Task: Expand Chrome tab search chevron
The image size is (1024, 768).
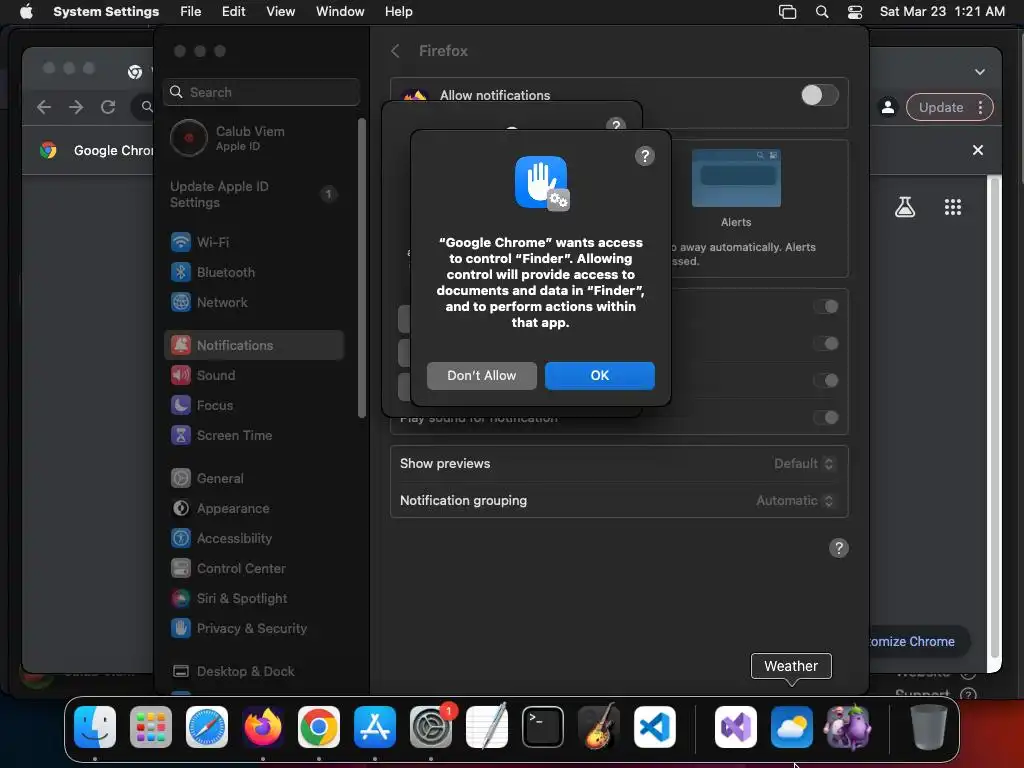Action: (980, 72)
